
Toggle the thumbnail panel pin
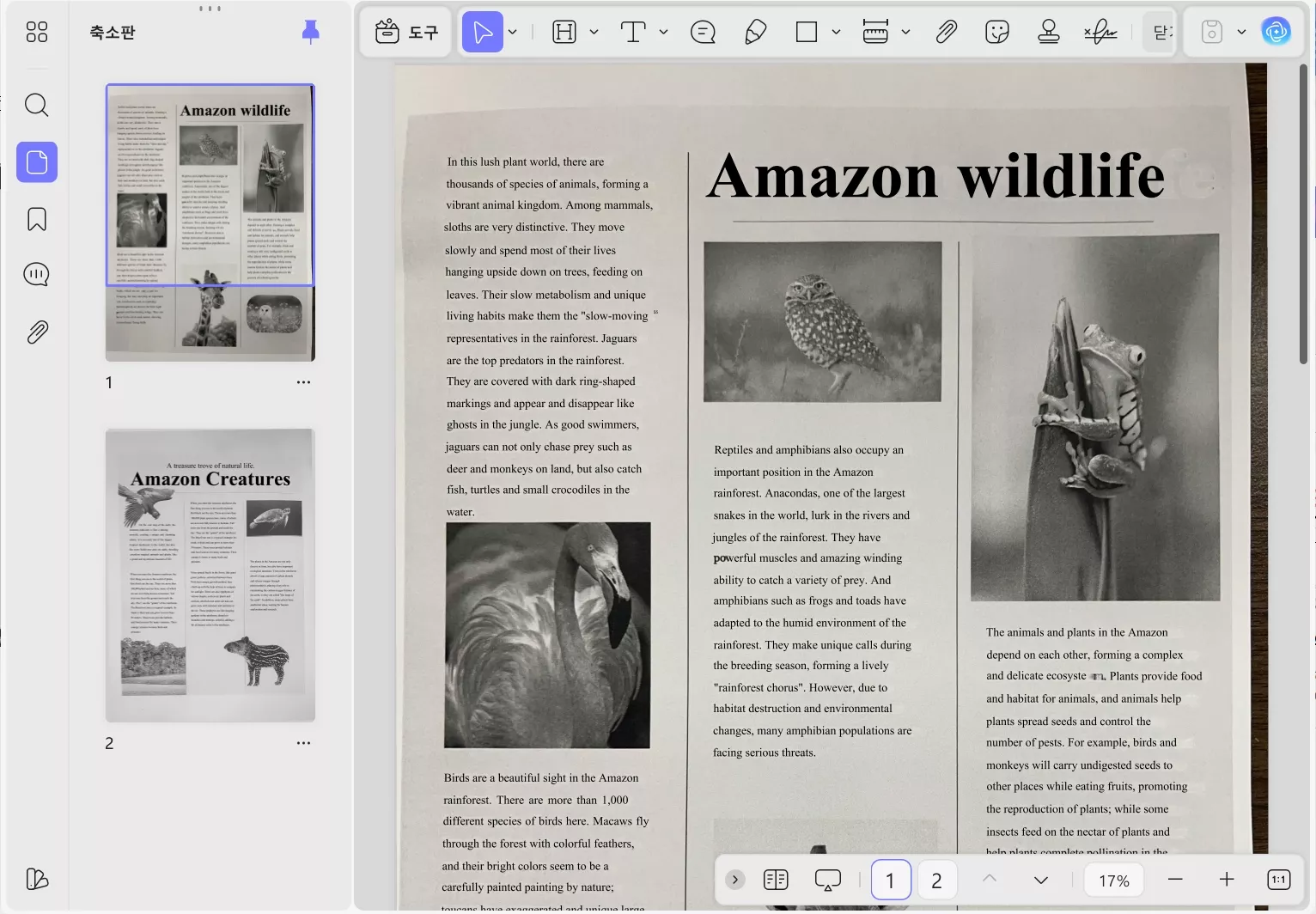311,33
